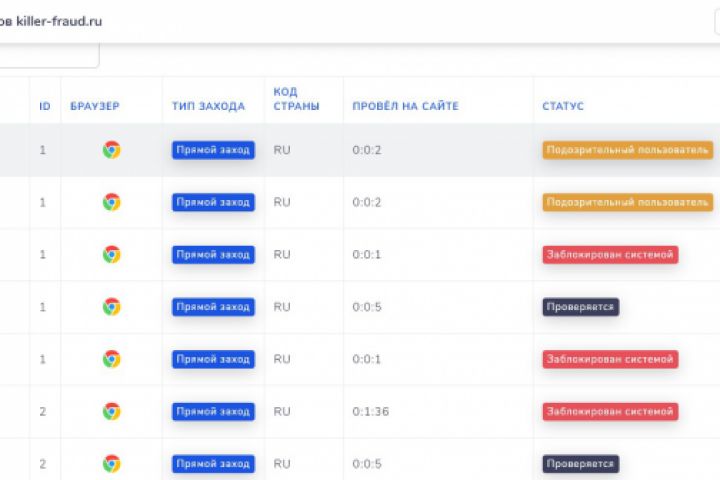Click Прямой заход badge in ID 2 0:0:5 row
The image size is (720, 480).
[213, 463]
